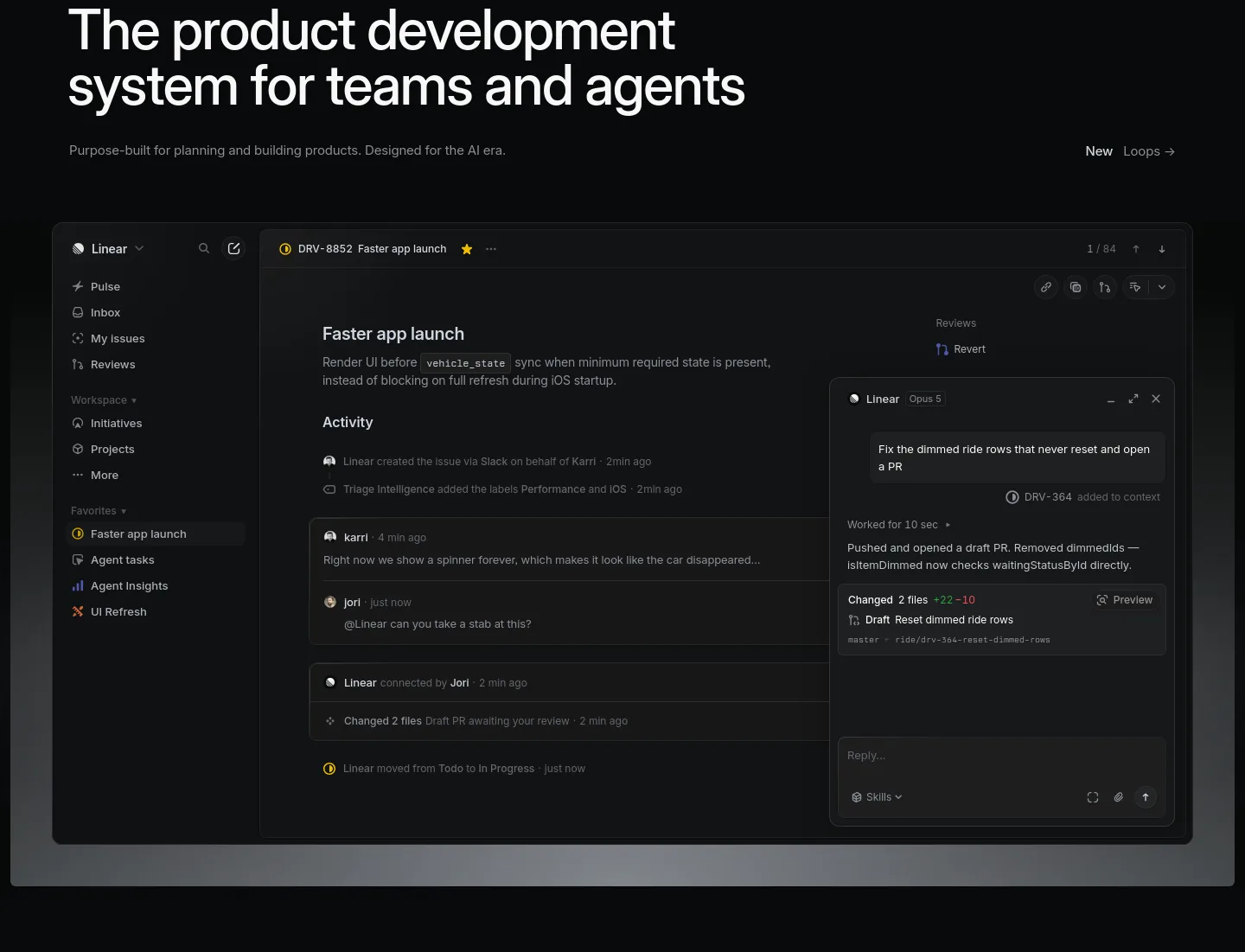This screenshot has width=1245, height=952.
Task: Click the Opus 5 model badge
Action: coord(925,399)
